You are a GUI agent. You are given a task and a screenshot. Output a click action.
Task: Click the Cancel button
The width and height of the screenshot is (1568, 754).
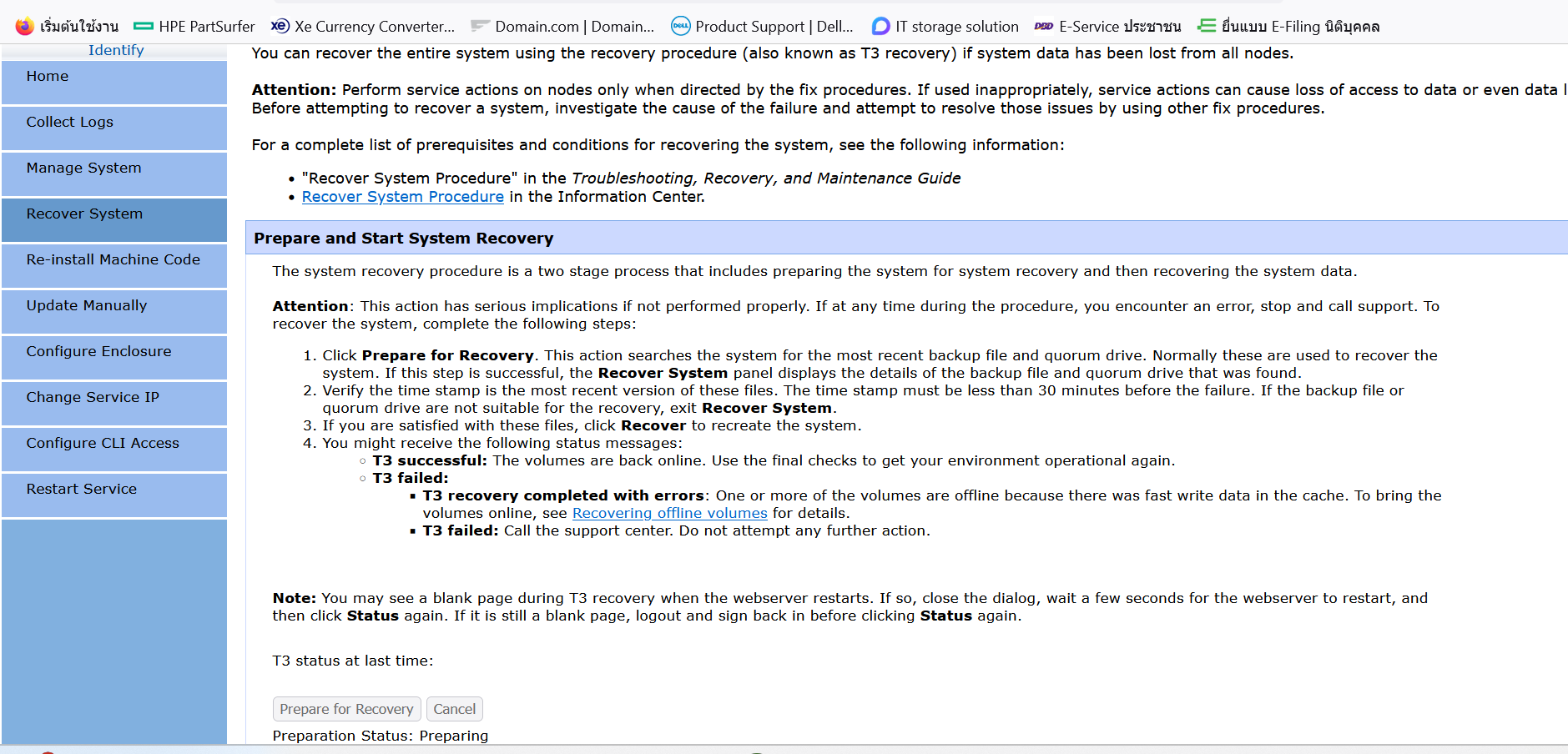(454, 709)
